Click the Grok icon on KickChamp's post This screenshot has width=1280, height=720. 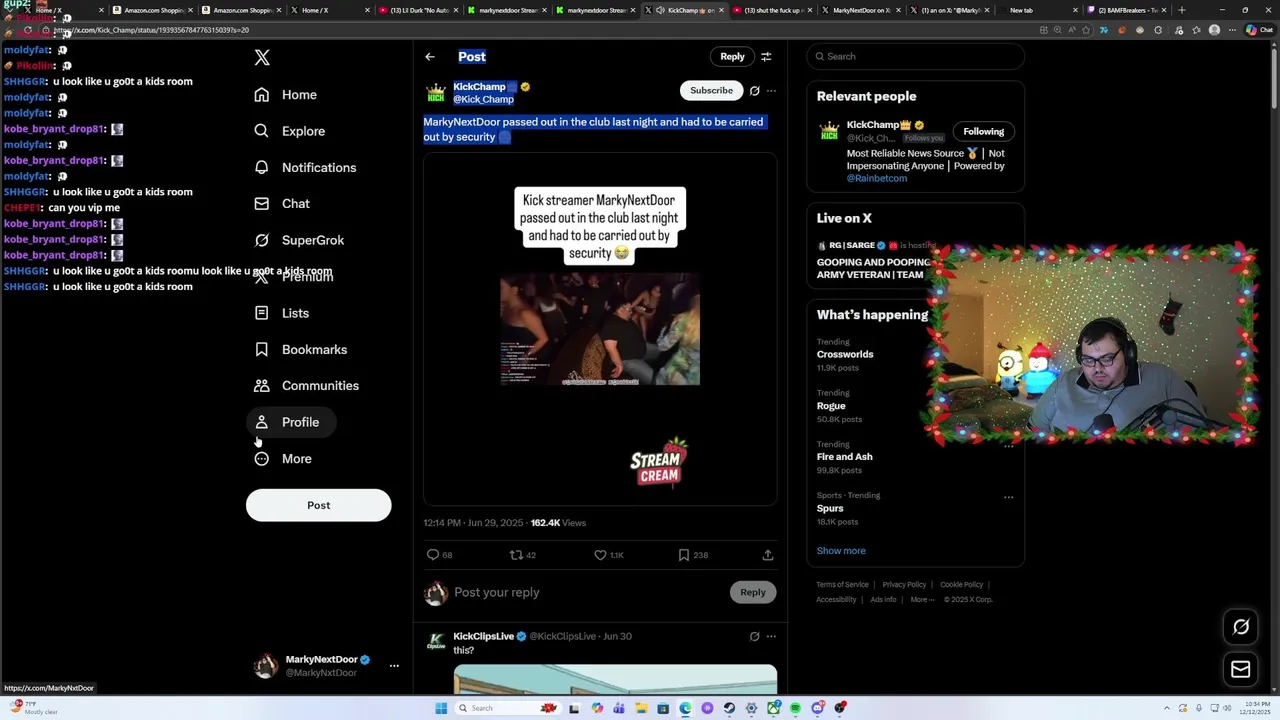[755, 91]
